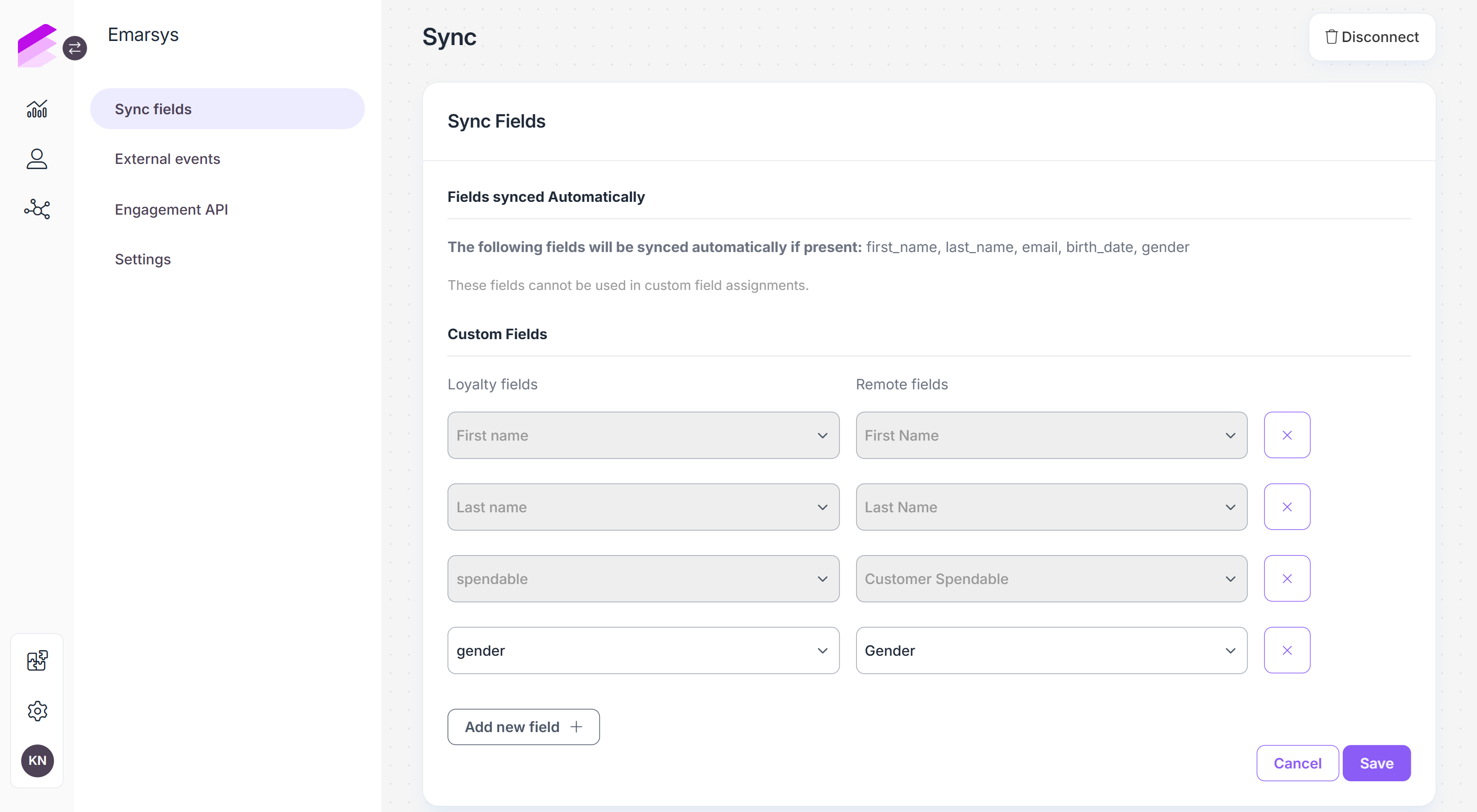1477x812 pixels.
Task: Open the integrations puzzle icon
Action: pos(37,661)
